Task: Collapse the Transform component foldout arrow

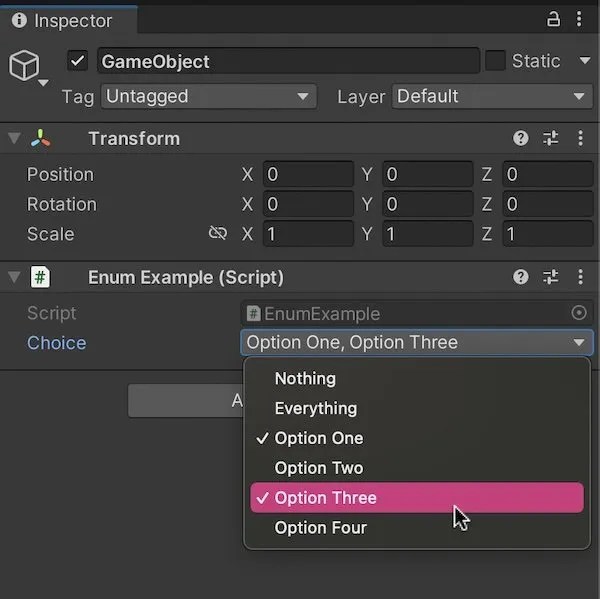Action: coord(14,138)
